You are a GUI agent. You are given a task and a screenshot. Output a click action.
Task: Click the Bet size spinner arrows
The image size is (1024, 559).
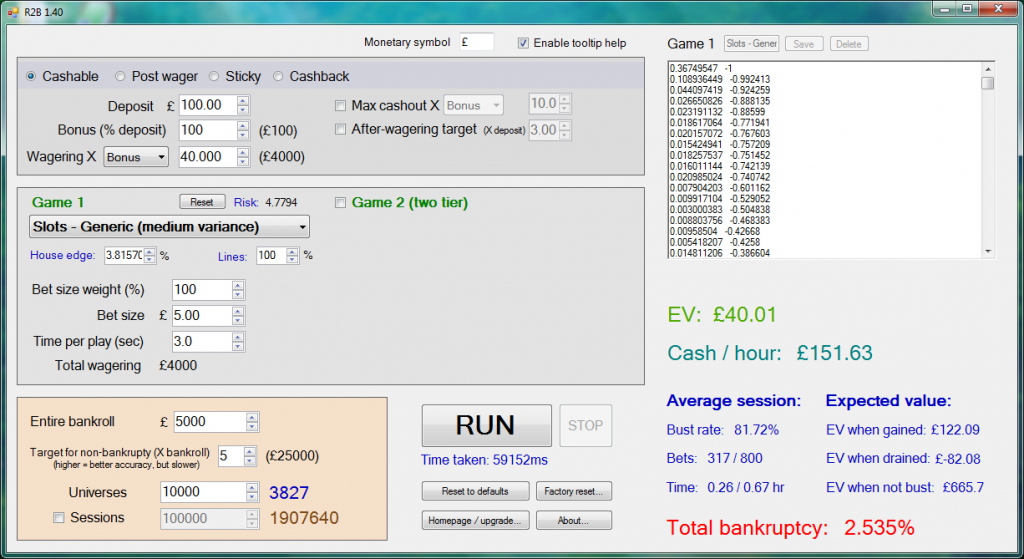238,315
